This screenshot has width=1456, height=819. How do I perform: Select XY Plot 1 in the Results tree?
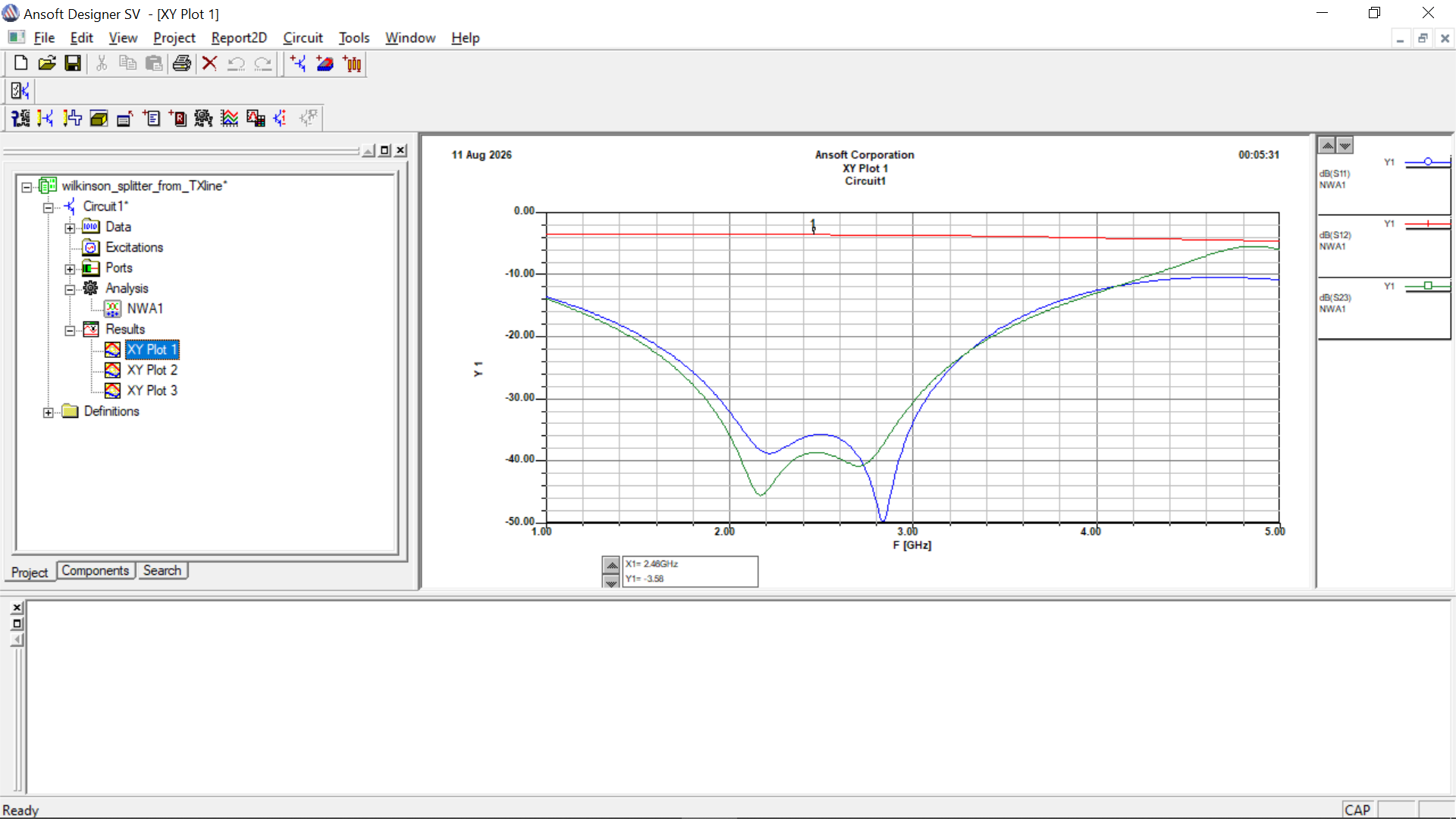click(152, 350)
